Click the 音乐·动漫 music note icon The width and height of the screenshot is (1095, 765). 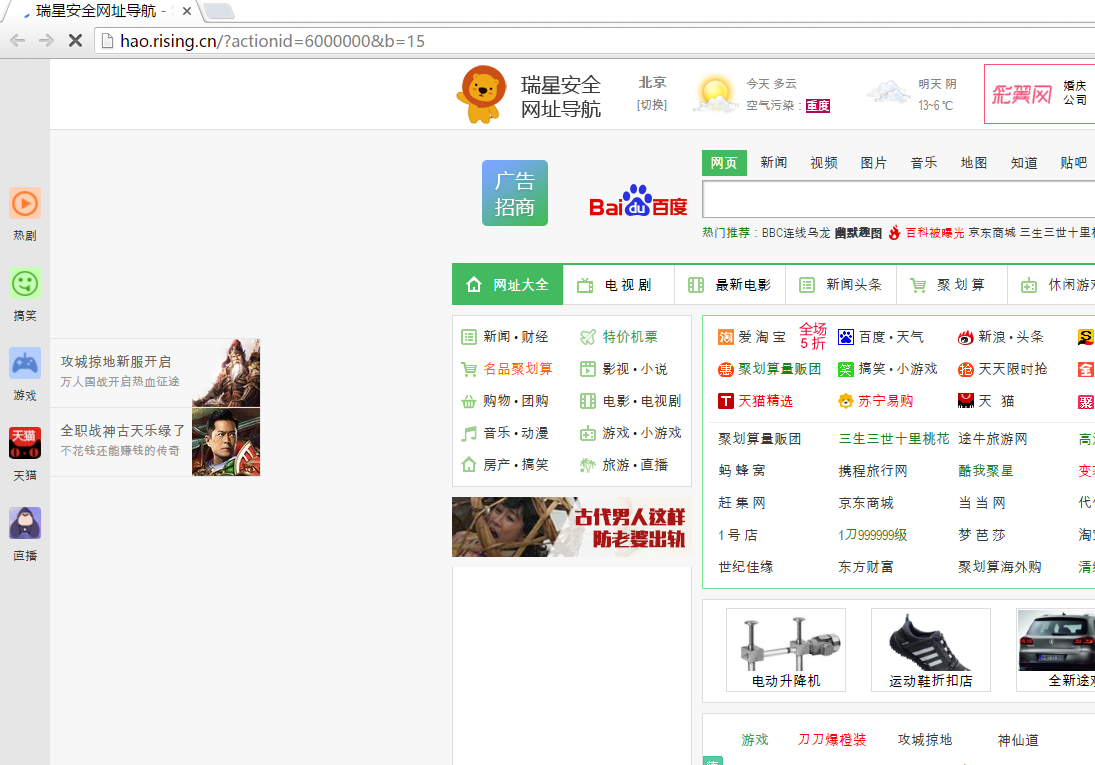pos(469,434)
